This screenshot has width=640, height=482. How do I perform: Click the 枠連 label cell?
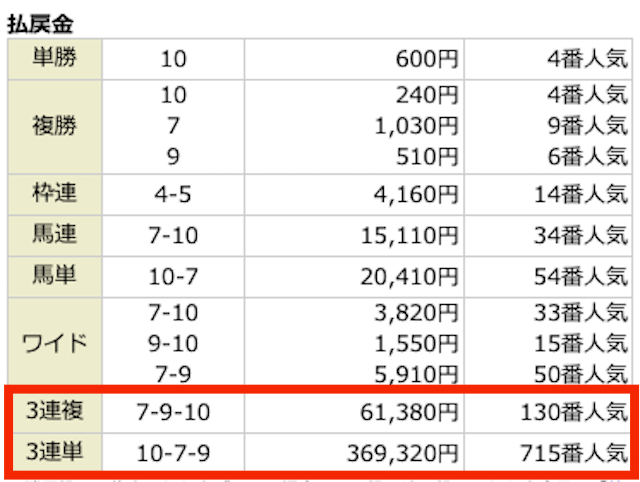pyautogui.click(x=55, y=194)
